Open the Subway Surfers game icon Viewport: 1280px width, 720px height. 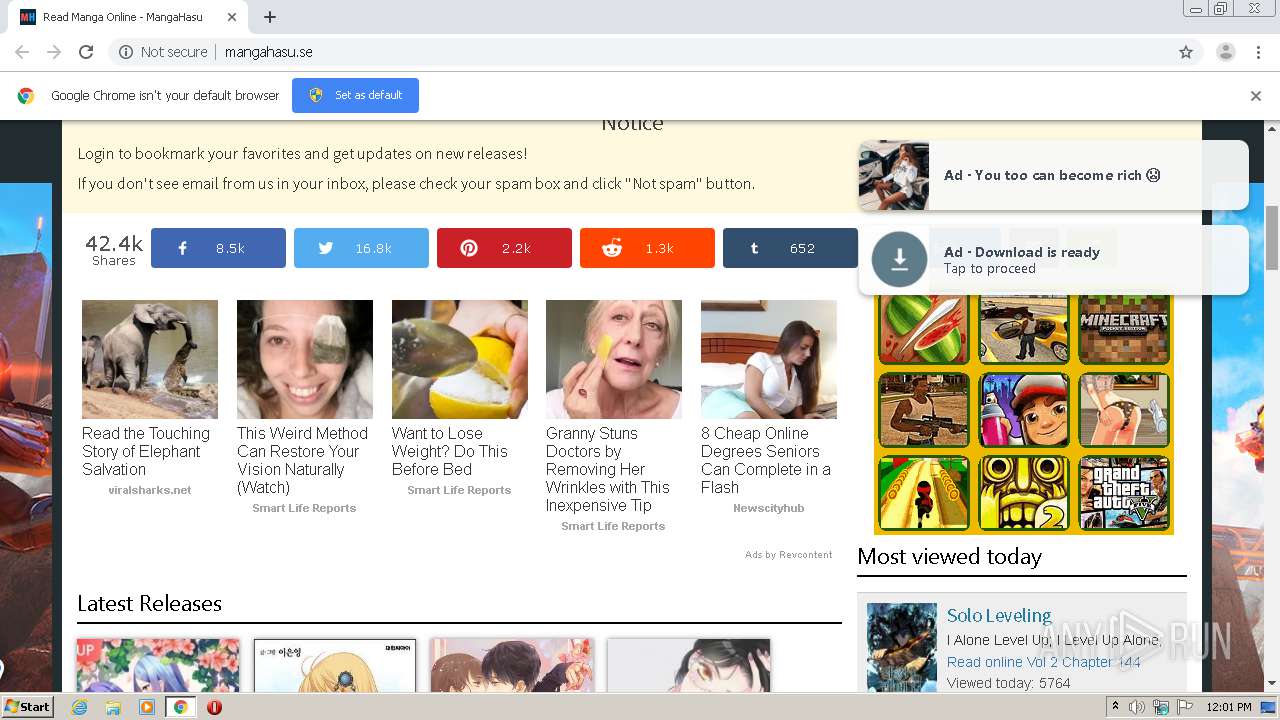1024,410
